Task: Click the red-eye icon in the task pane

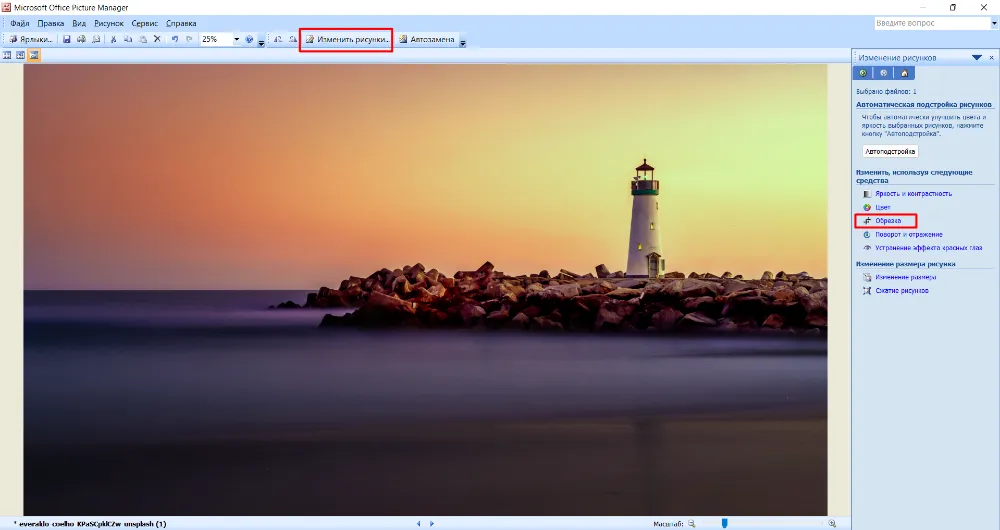Action: pos(867,248)
